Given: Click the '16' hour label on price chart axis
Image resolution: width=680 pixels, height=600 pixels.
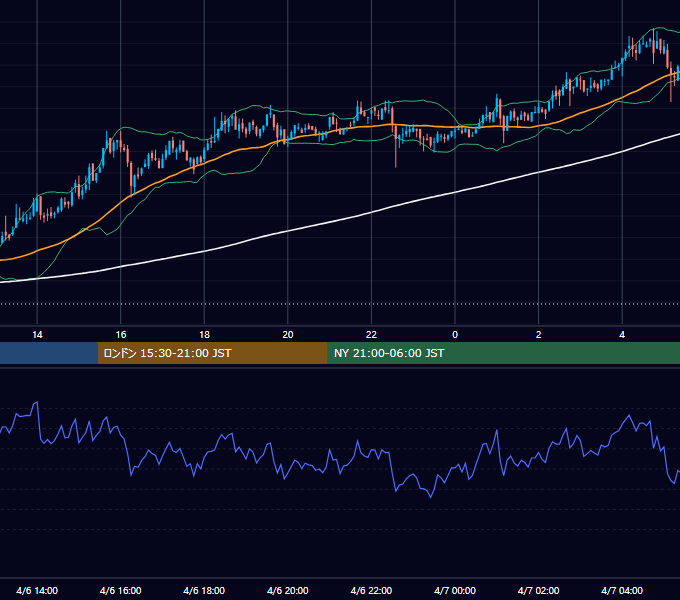Looking at the screenshot, I should pos(121,335).
